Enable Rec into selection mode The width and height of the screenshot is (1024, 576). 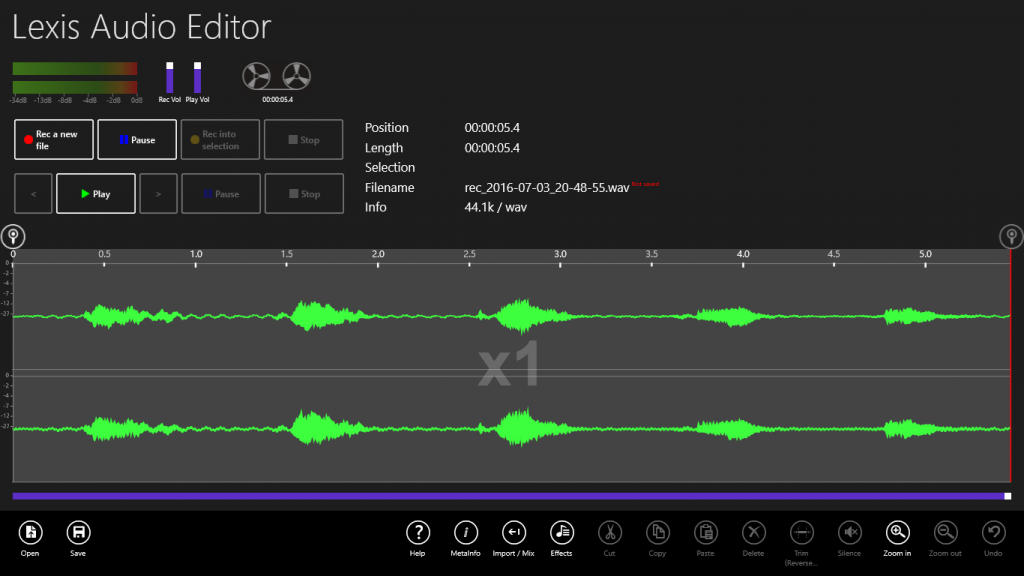pos(219,139)
